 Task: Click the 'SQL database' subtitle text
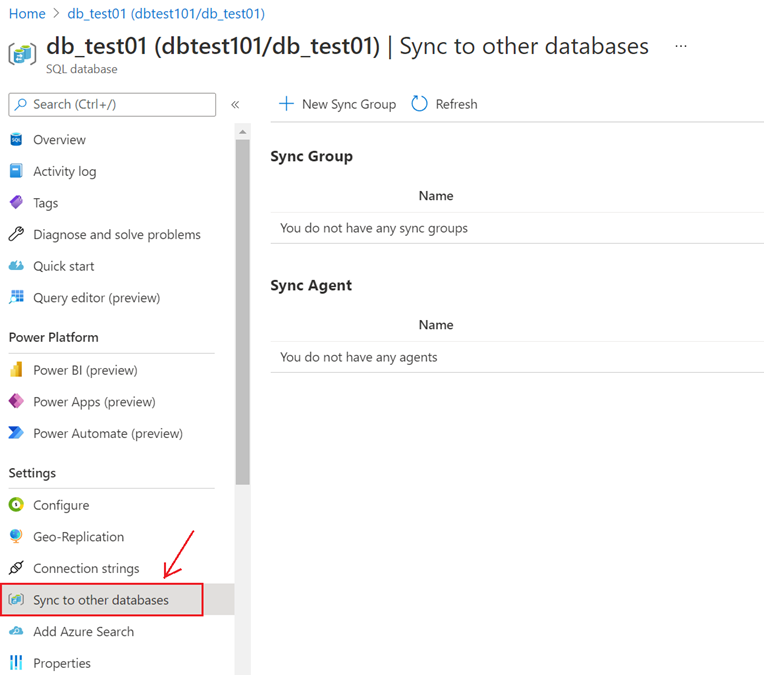point(81,69)
